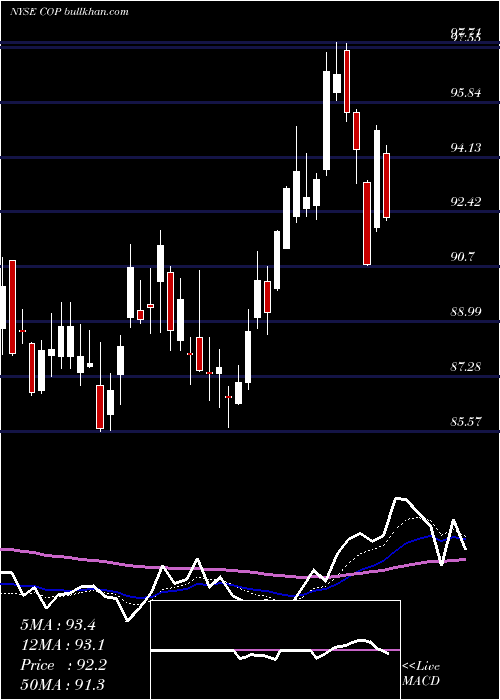Image resolution: width=500 pixels, height=700 pixels.
Task: Click the Price : 92.2 readout
Action: [x=63, y=665]
